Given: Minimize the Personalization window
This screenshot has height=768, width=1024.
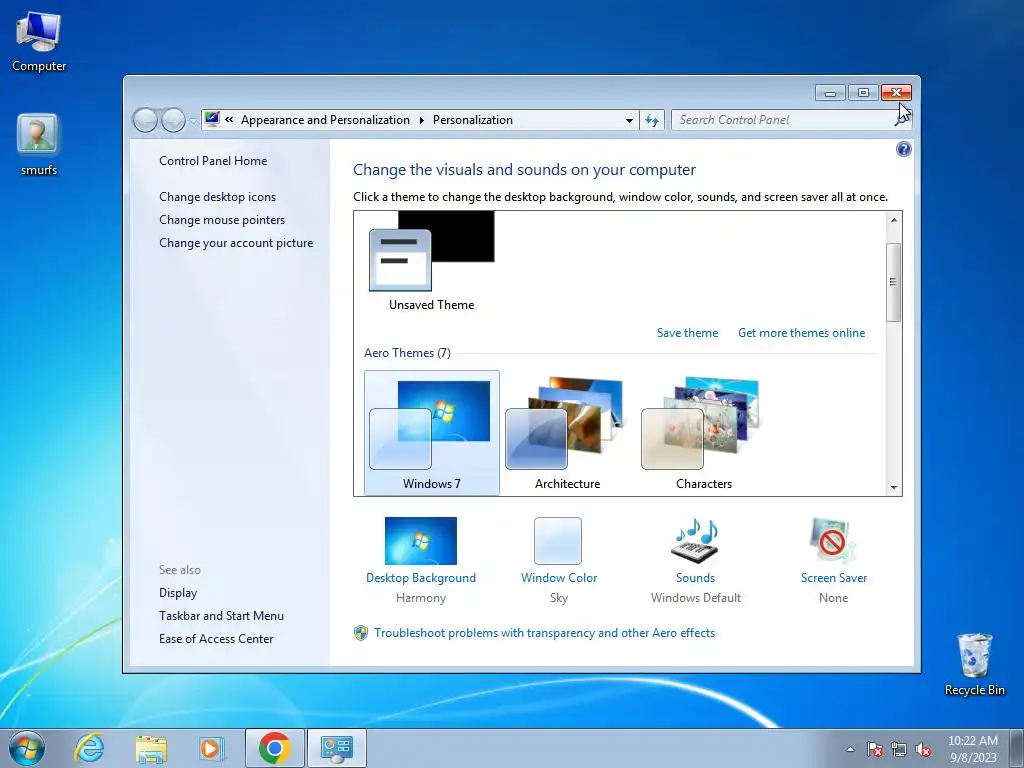Looking at the screenshot, I should pyautogui.click(x=830, y=93).
